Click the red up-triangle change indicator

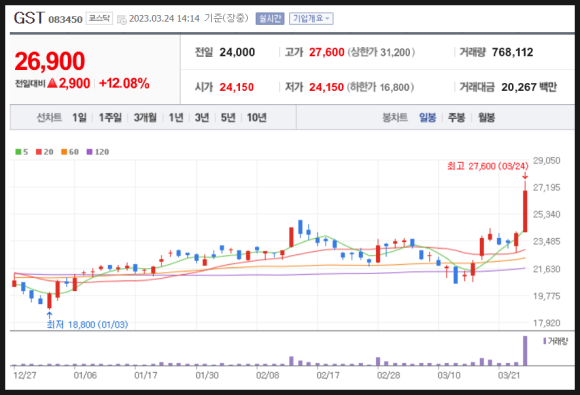tap(53, 83)
